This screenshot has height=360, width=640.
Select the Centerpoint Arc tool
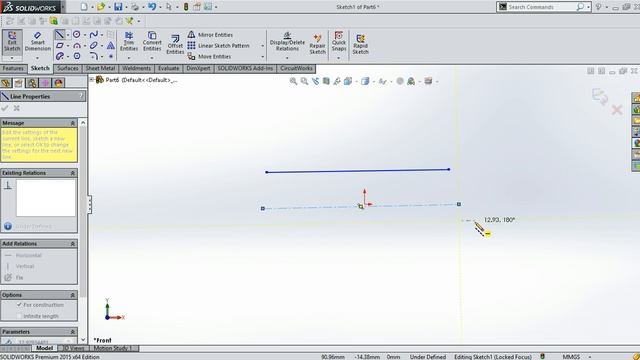coord(76,46)
